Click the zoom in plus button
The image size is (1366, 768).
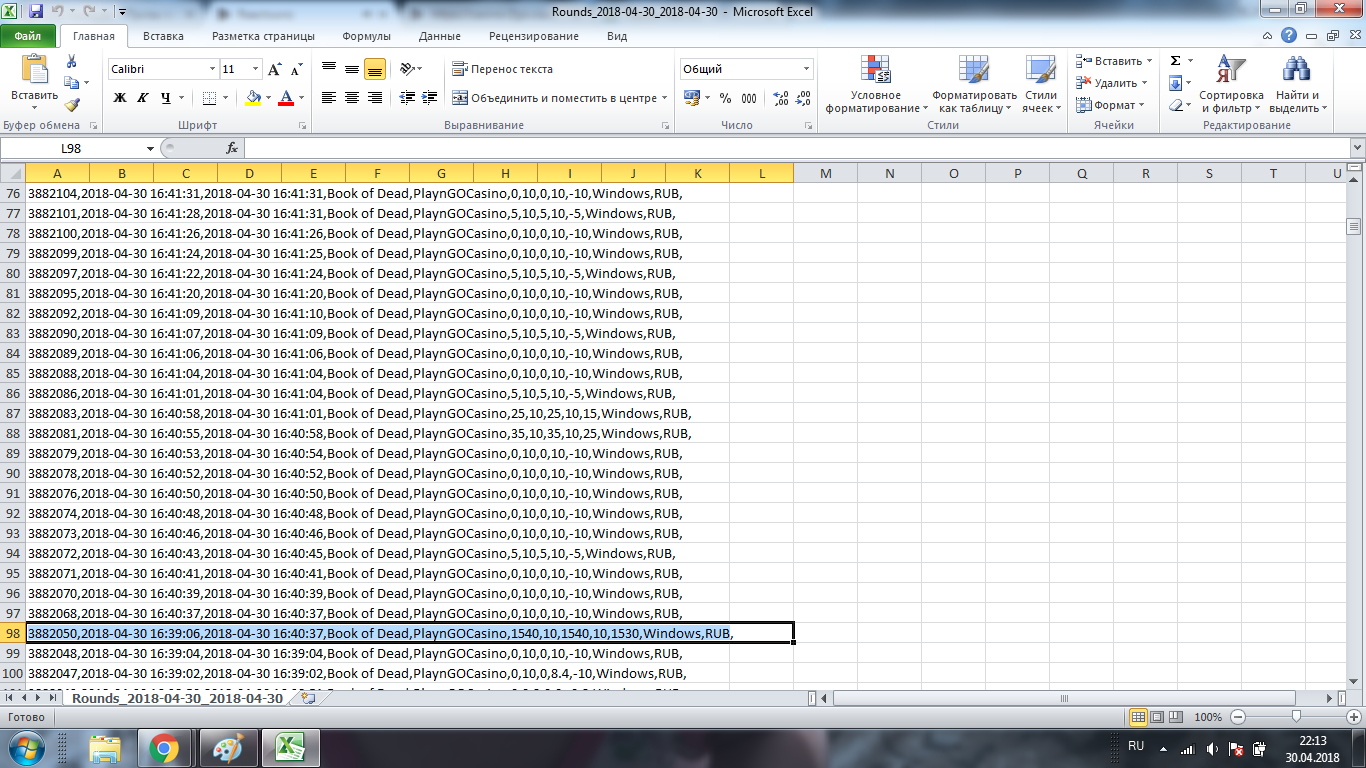(1352, 717)
